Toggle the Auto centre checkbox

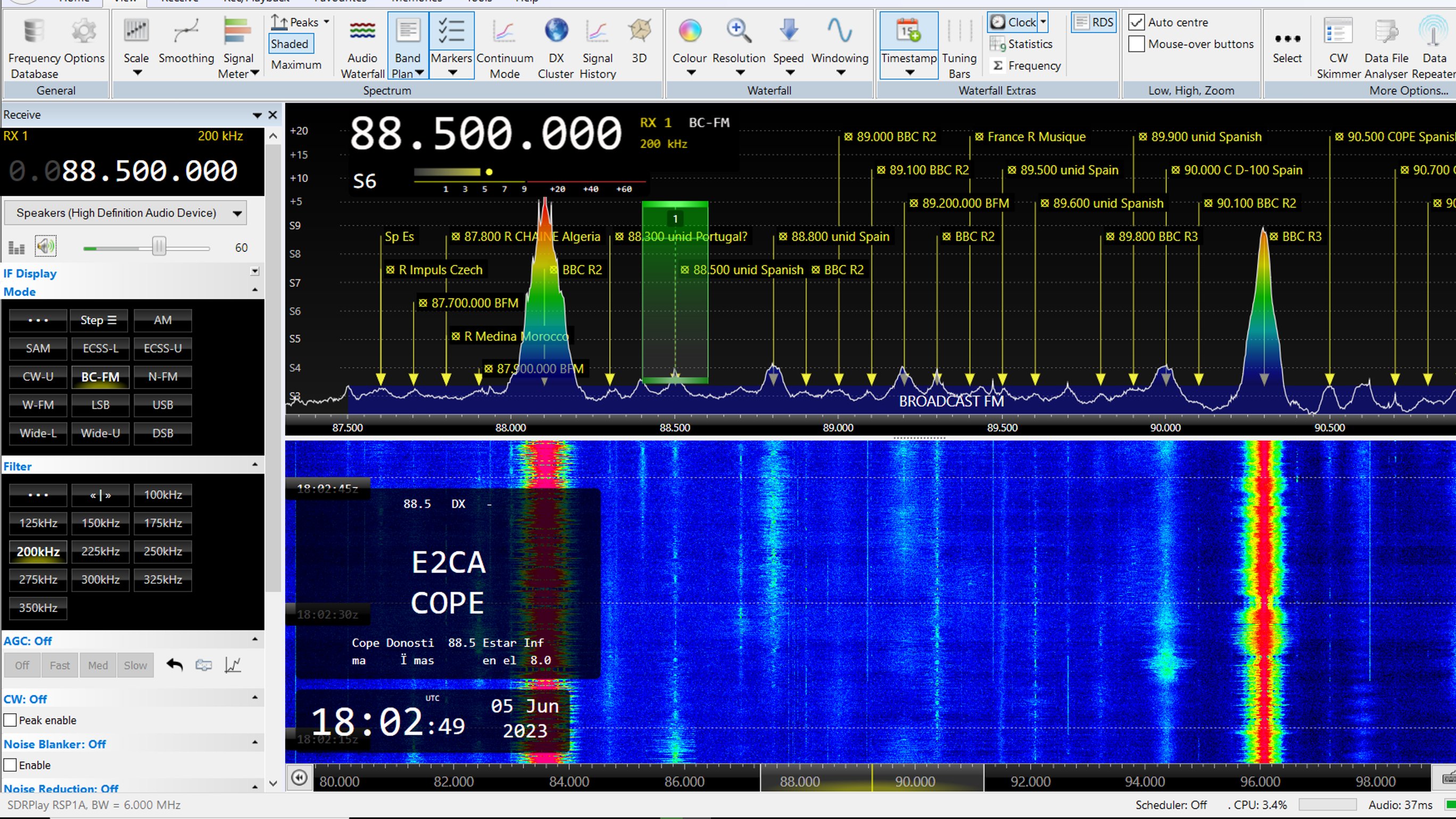click(x=1136, y=22)
